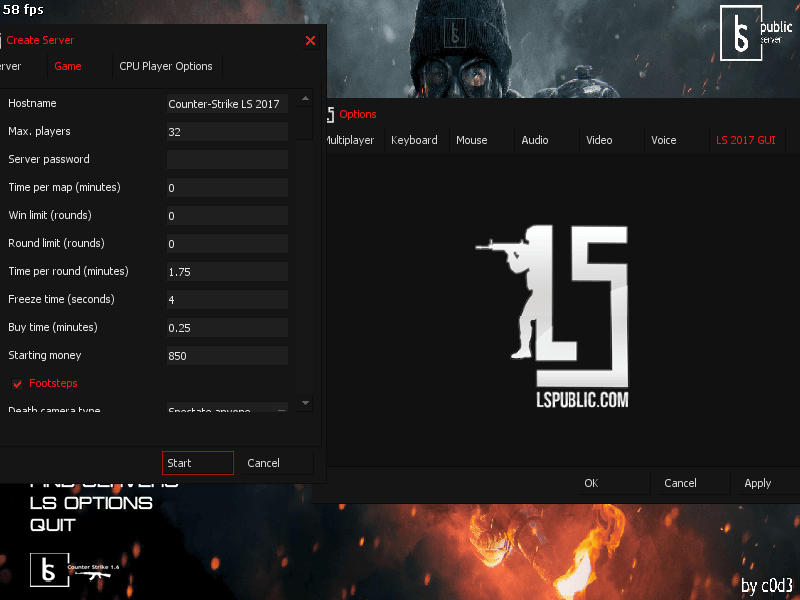Click the scroll-up arrow in server settings list
This screenshot has height=600, width=800.
305,98
